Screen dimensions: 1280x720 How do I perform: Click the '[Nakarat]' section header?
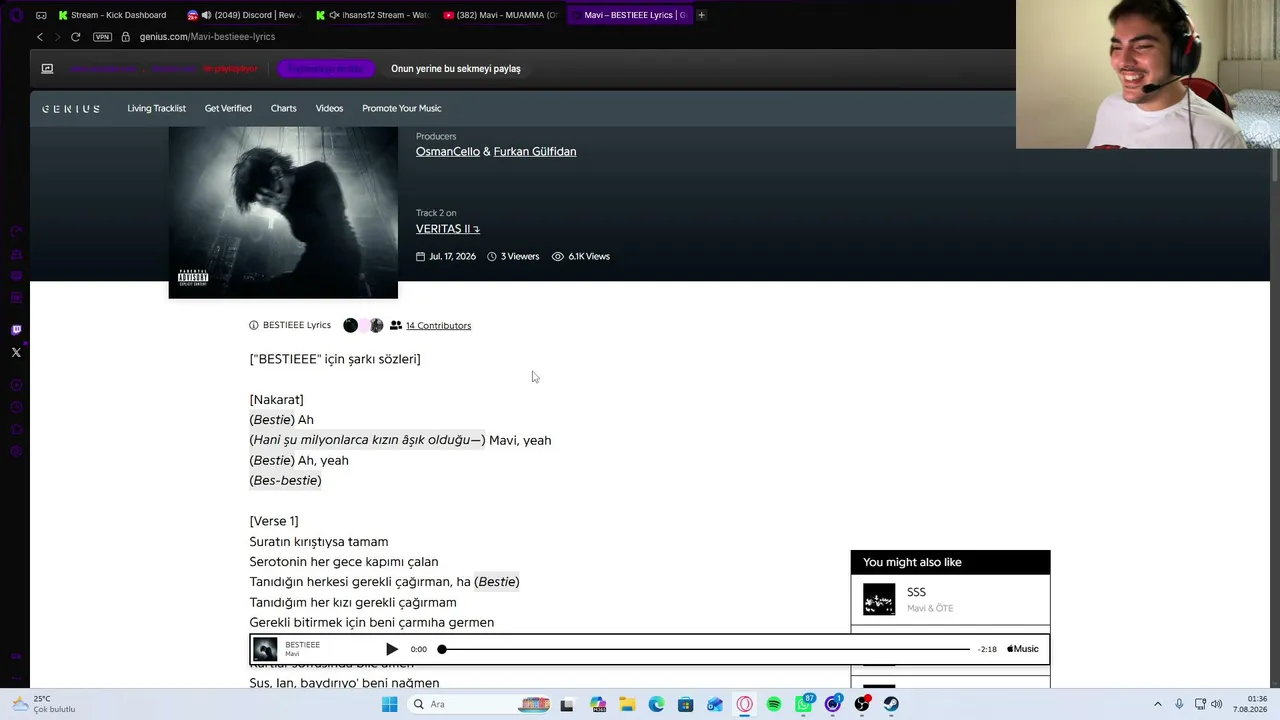pyautogui.click(x=277, y=400)
